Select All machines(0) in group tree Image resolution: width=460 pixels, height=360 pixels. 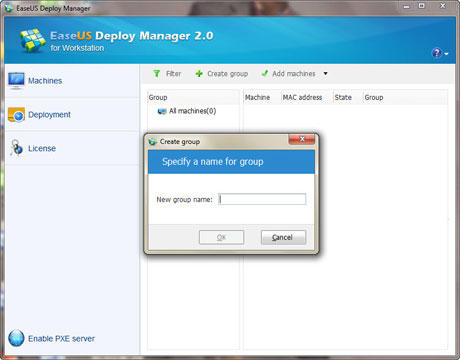(192, 111)
